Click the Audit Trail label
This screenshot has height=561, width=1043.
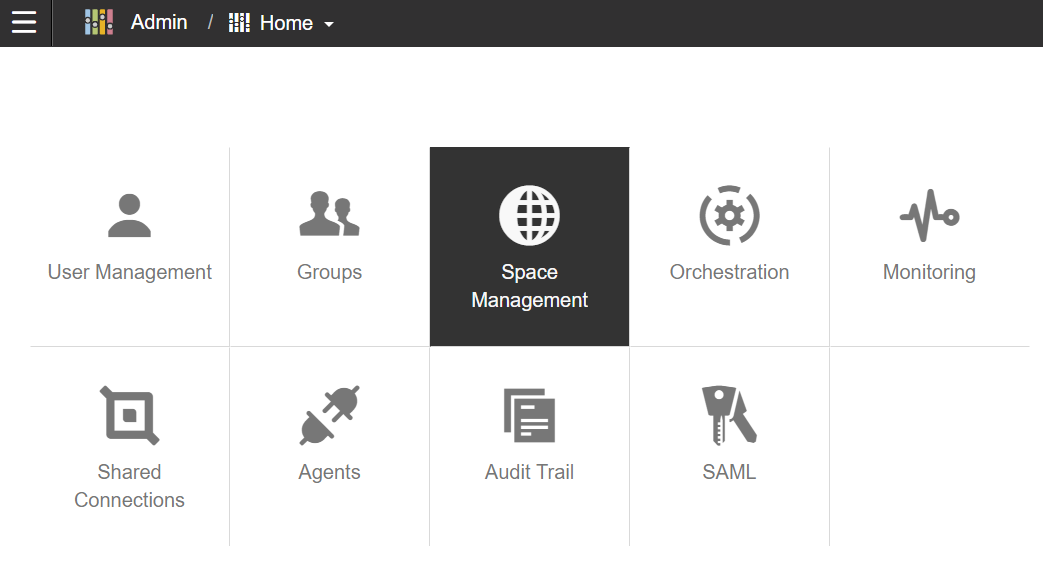pyautogui.click(x=529, y=472)
